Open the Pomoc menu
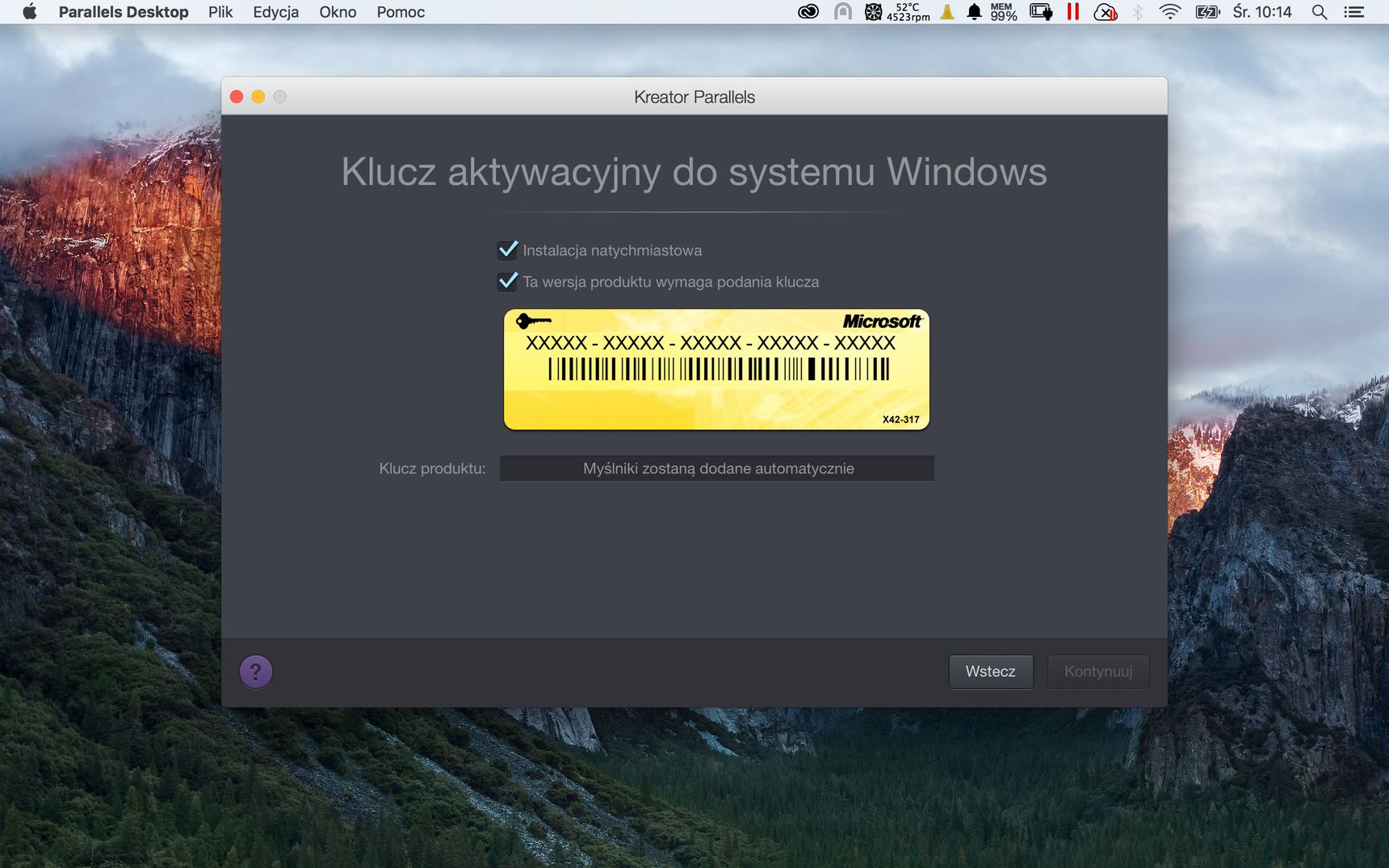The height and width of the screenshot is (868, 1389). pos(401,11)
